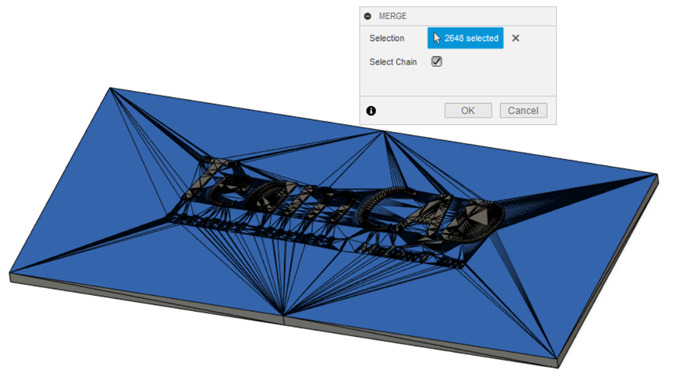692x386 pixels.
Task: Uncheck the Select Chain checkbox
Action: [436, 62]
